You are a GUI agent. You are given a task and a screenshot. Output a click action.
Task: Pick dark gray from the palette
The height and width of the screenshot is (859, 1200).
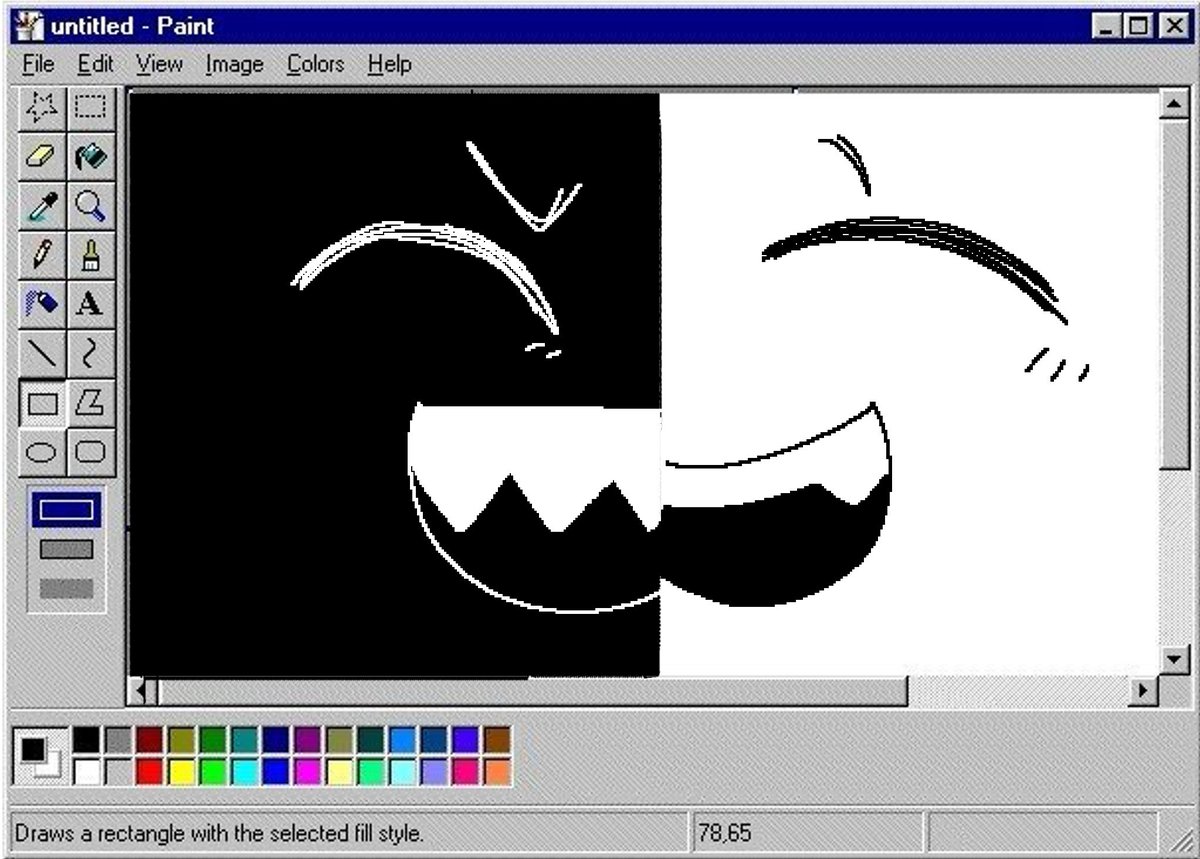point(119,740)
